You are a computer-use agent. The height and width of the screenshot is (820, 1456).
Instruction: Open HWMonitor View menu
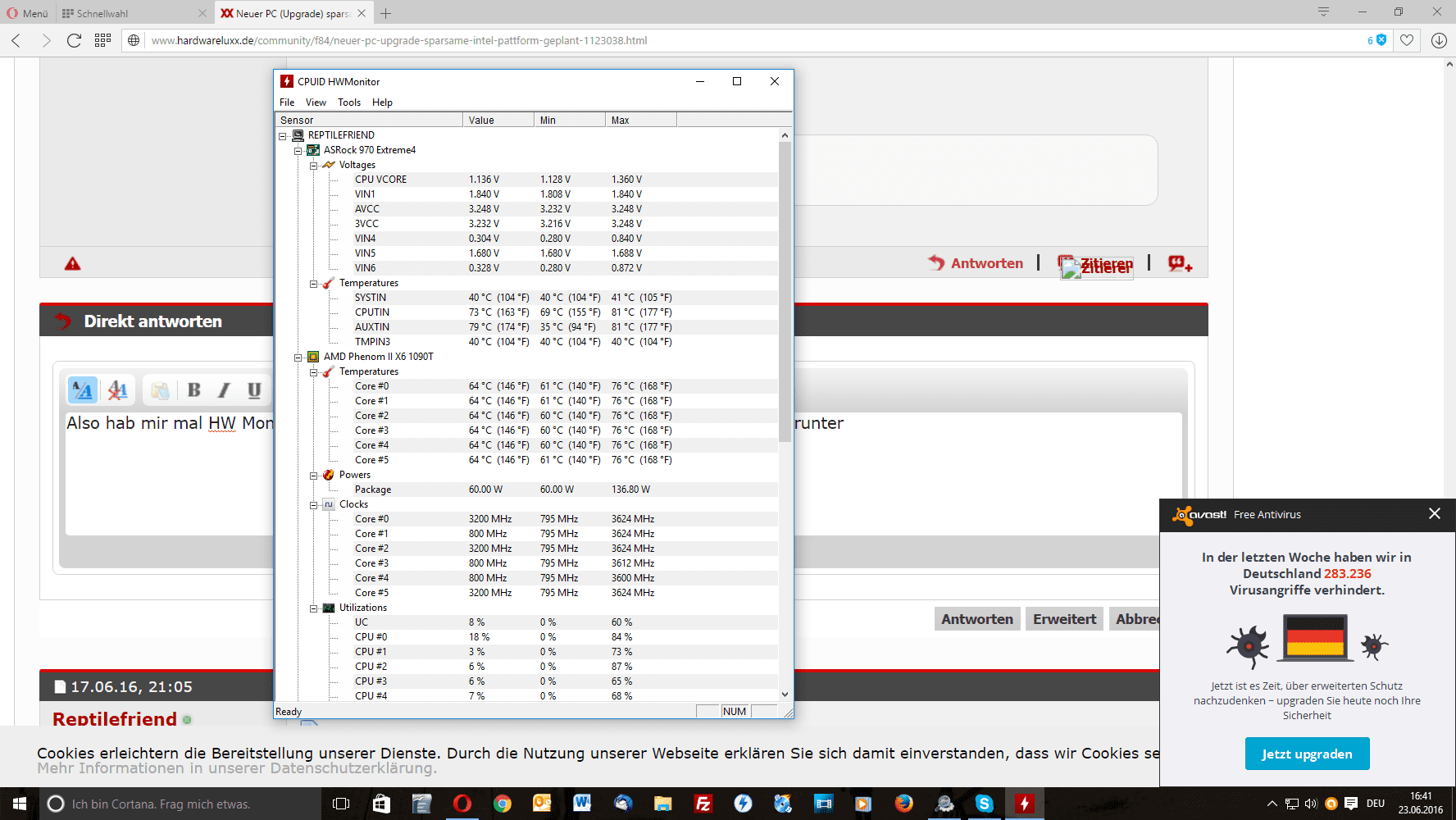pos(316,102)
